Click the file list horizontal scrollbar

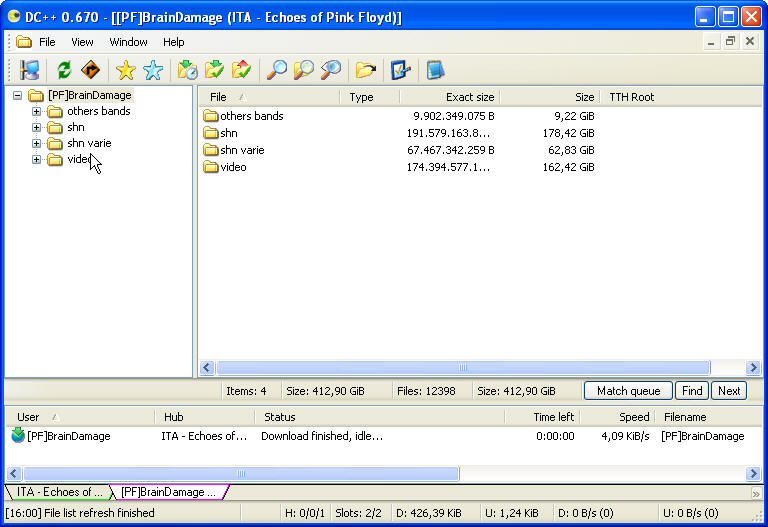pos(463,368)
